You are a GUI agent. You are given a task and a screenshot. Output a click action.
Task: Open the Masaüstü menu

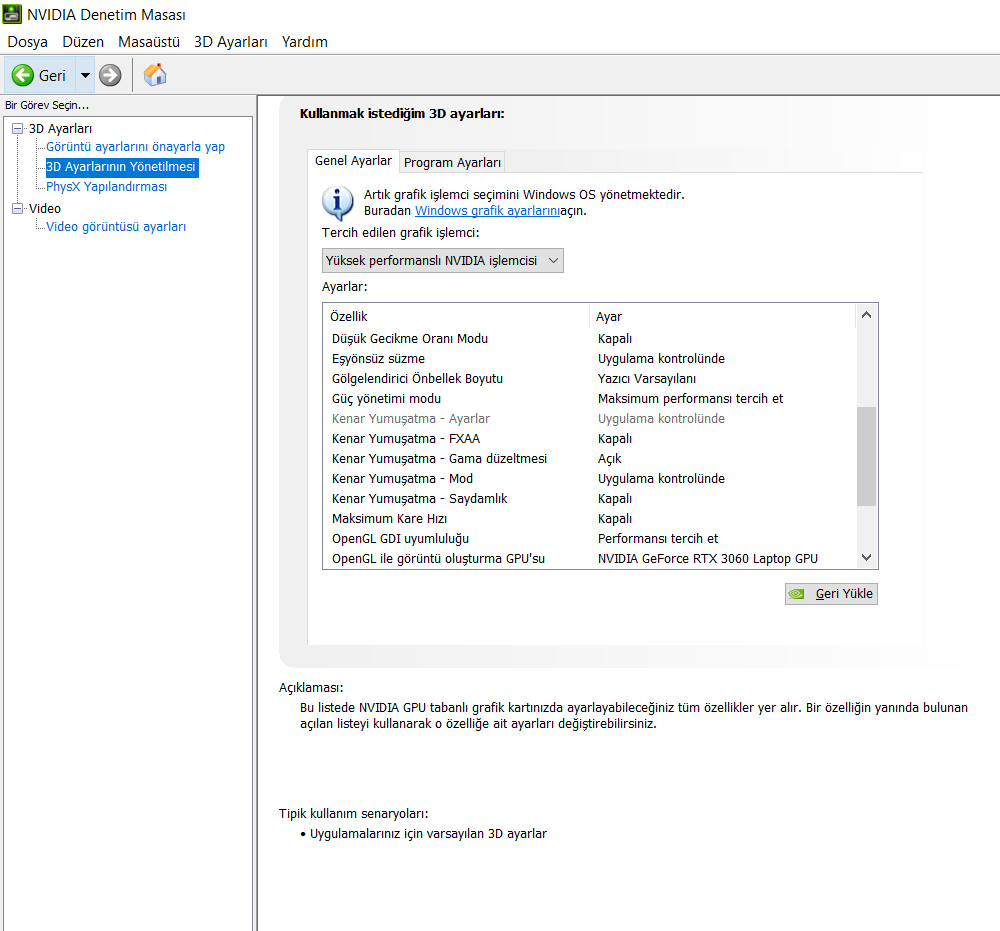[149, 41]
